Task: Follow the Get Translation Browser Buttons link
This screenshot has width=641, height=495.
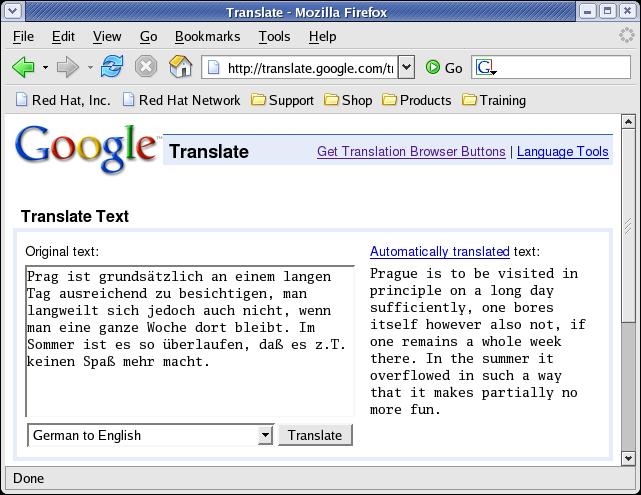Action: pyautogui.click(x=411, y=151)
